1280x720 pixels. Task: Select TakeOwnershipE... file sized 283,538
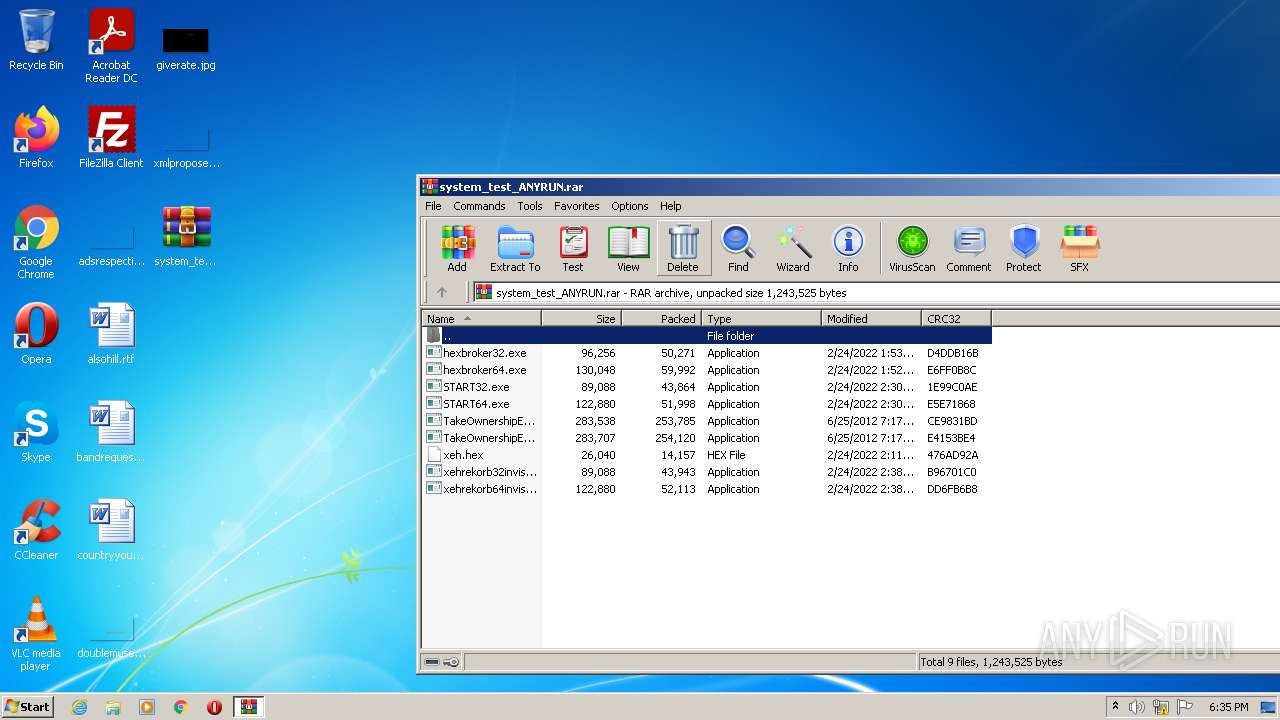pyautogui.click(x=707, y=421)
